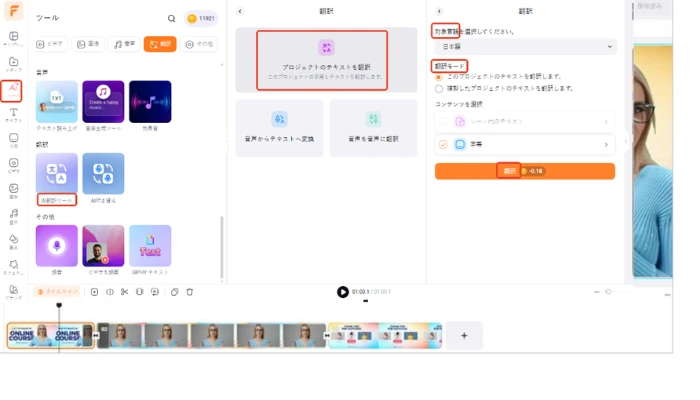The height and width of the screenshot is (400, 700).
Task: Click the timeline zoom-out minus
Action: tap(597, 292)
